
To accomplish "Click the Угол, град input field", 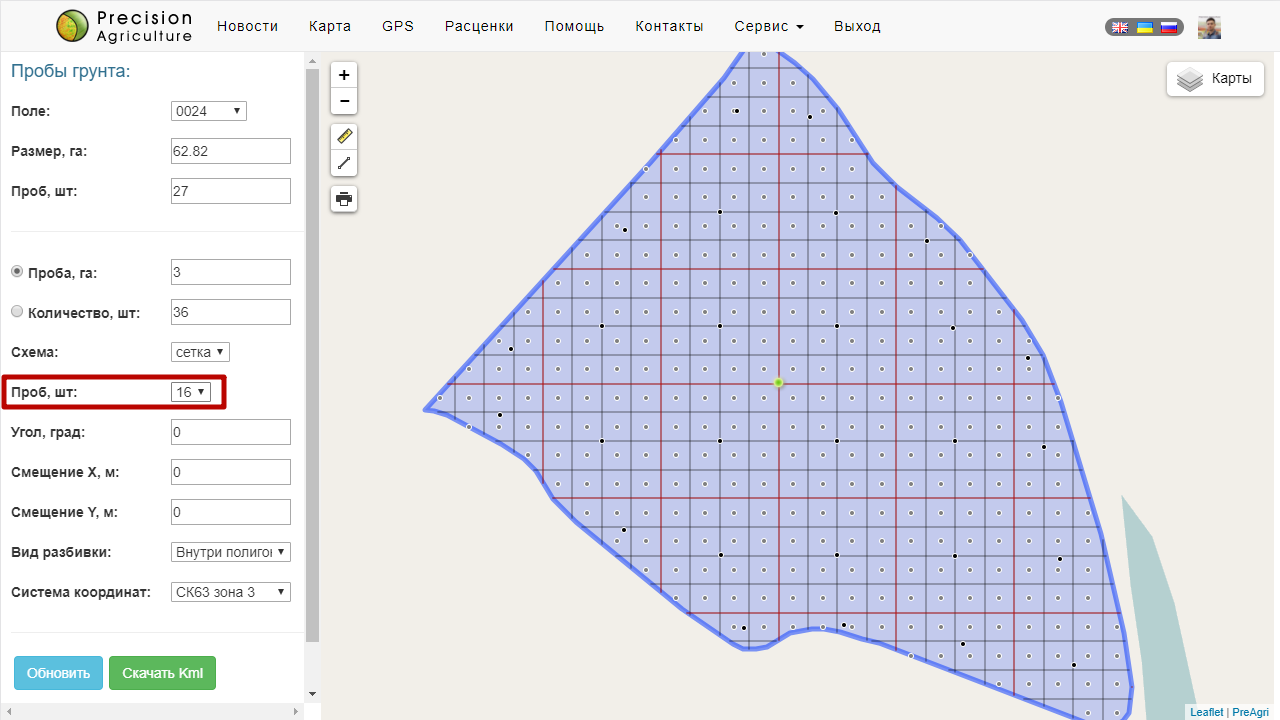I will click(x=231, y=432).
